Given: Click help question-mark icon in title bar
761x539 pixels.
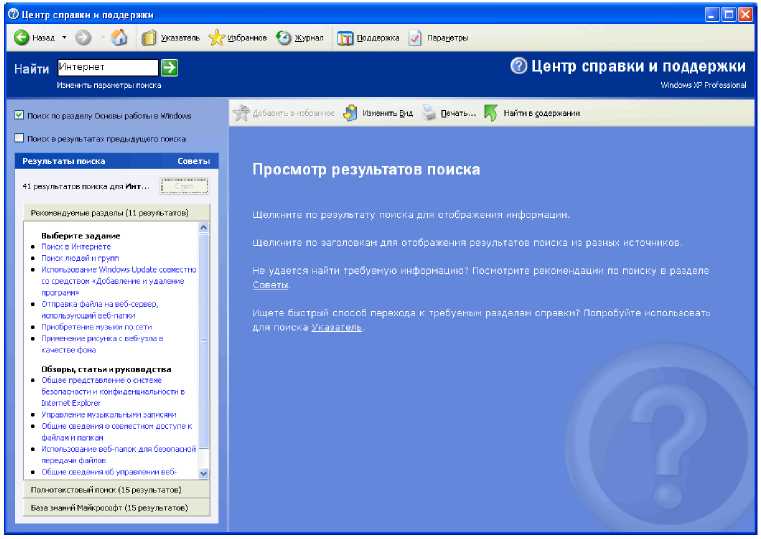Looking at the screenshot, I should pyautogui.click(x=13, y=15).
